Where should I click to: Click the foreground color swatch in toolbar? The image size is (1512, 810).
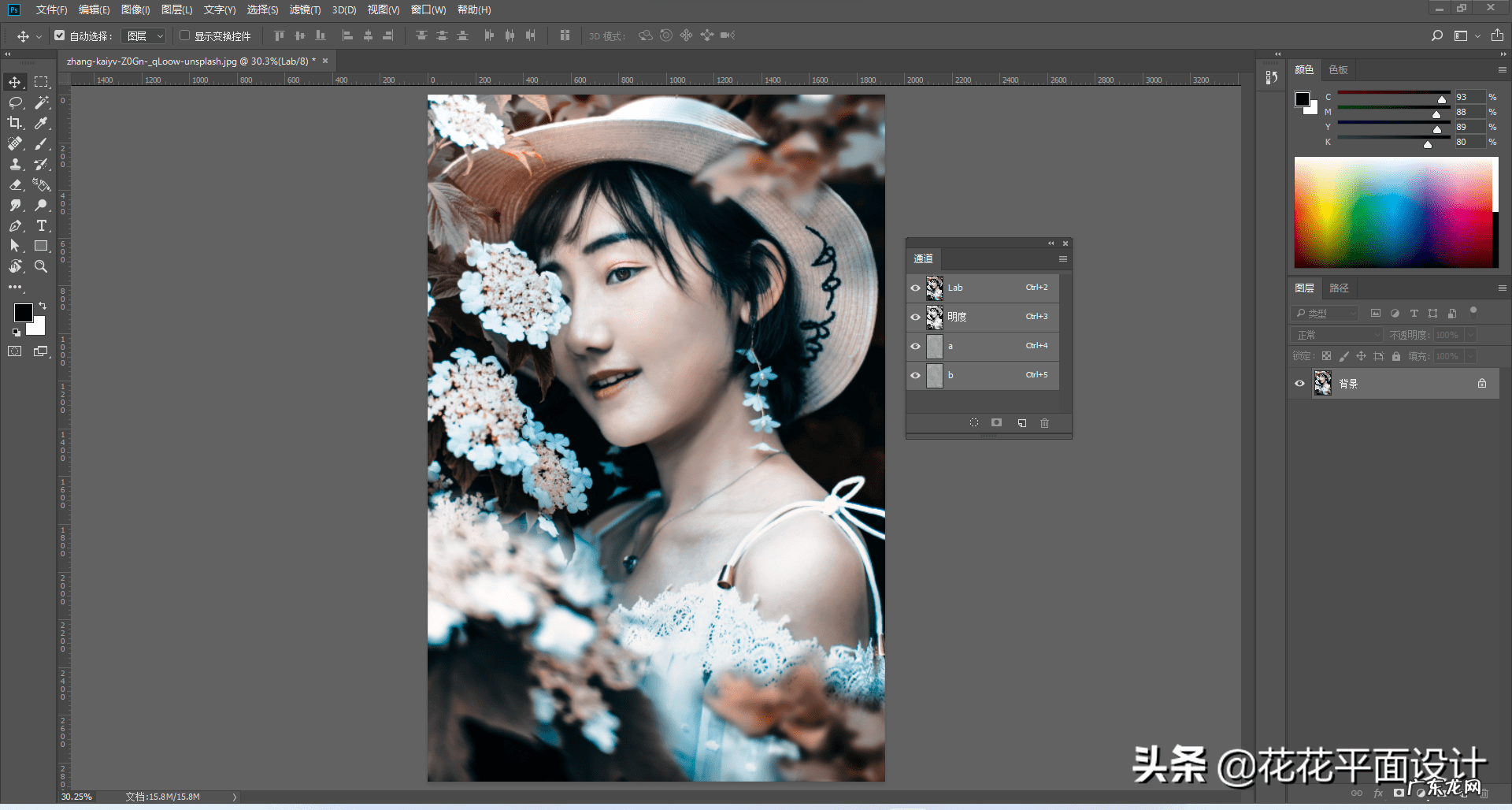click(x=23, y=313)
